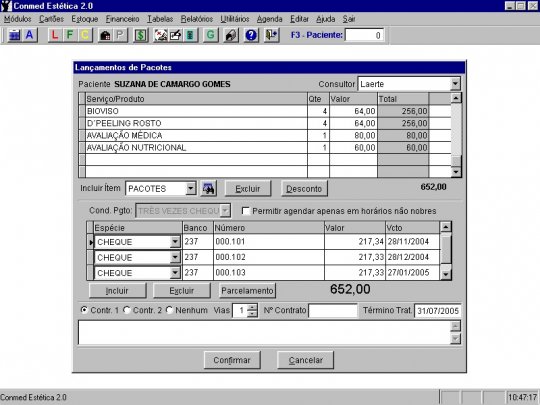
Task: Click the yellow letter C toolbar icon
Action: click(x=85, y=35)
